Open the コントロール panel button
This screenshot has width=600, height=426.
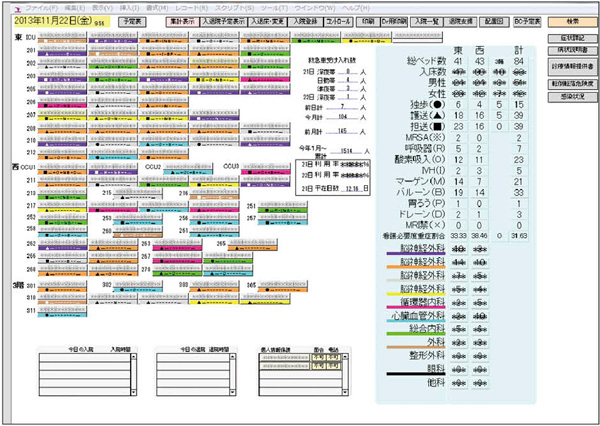pos(337,22)
